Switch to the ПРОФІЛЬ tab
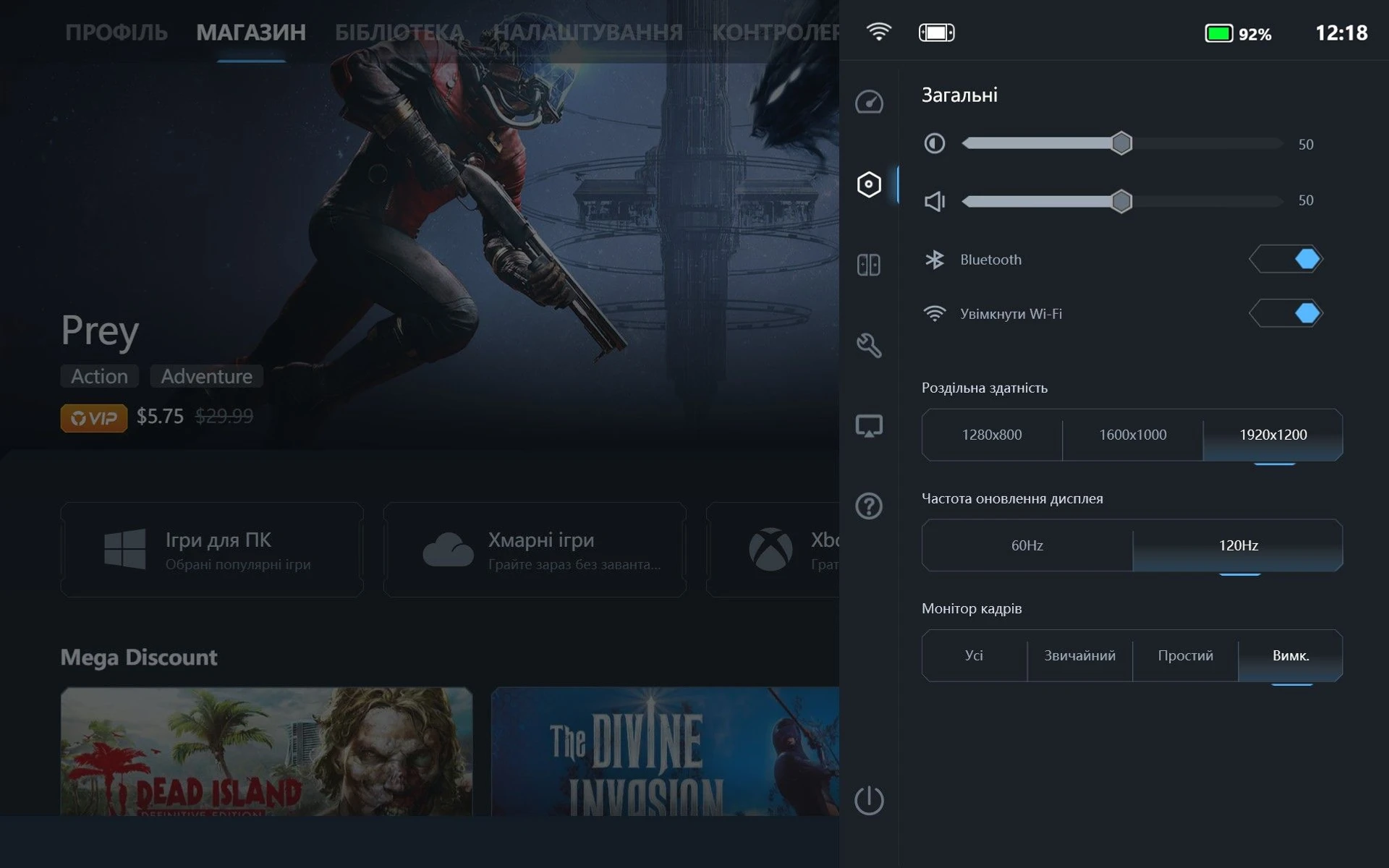 (116, 33)
